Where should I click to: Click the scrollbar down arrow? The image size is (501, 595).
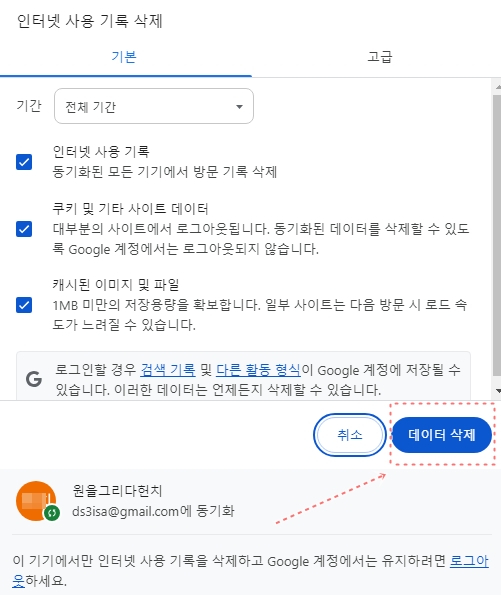point(498,391)
